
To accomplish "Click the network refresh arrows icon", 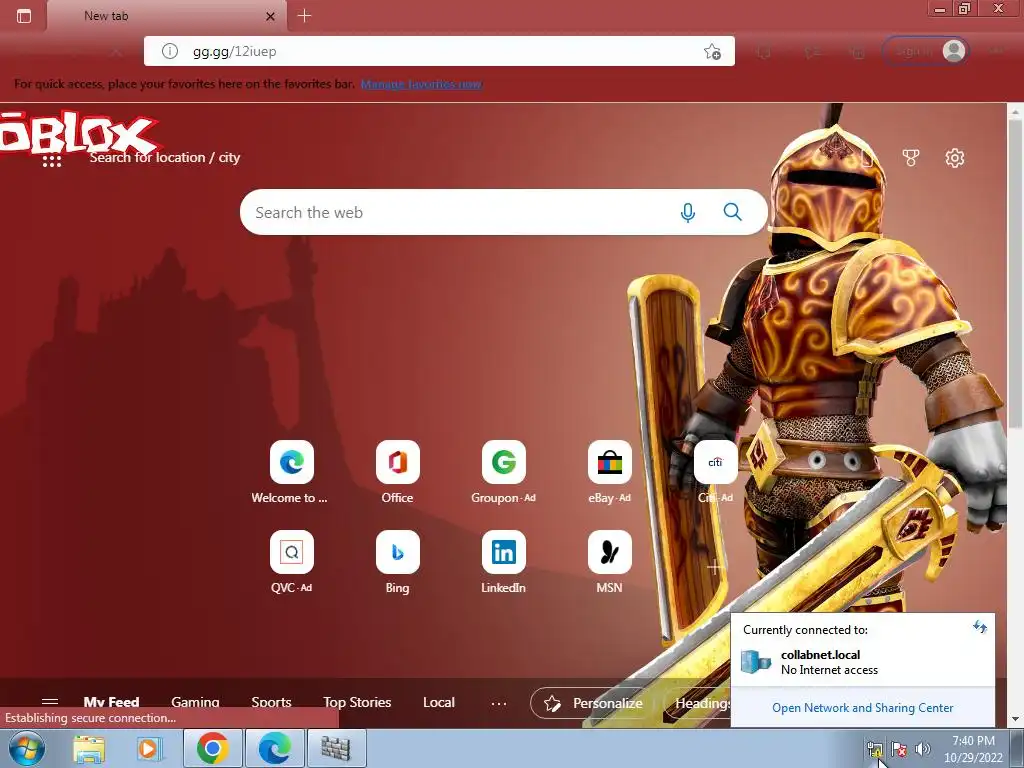I will click(980, 627).
